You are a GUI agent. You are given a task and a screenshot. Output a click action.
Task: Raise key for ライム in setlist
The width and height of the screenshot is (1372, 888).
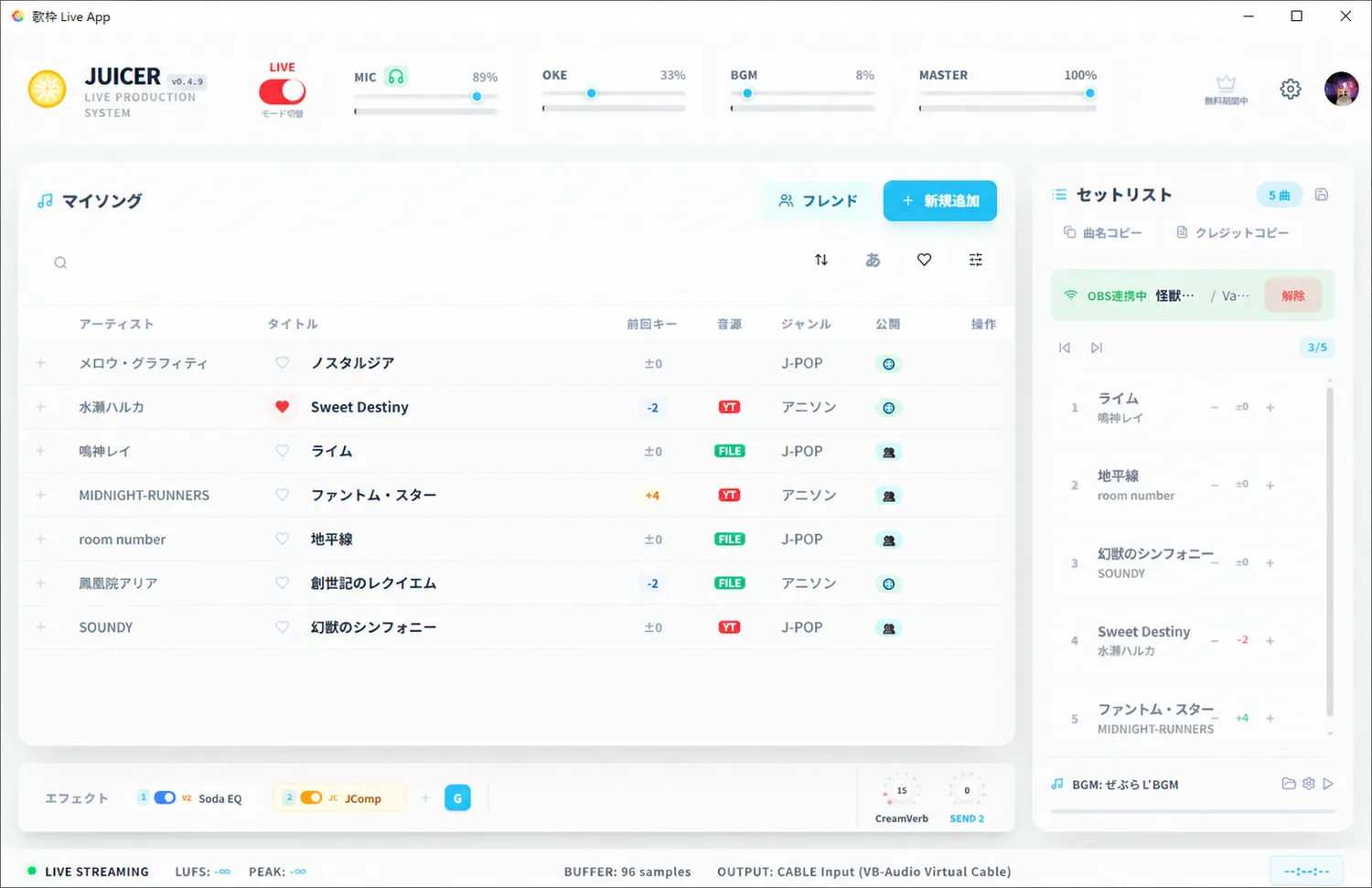pos(1270,408)
